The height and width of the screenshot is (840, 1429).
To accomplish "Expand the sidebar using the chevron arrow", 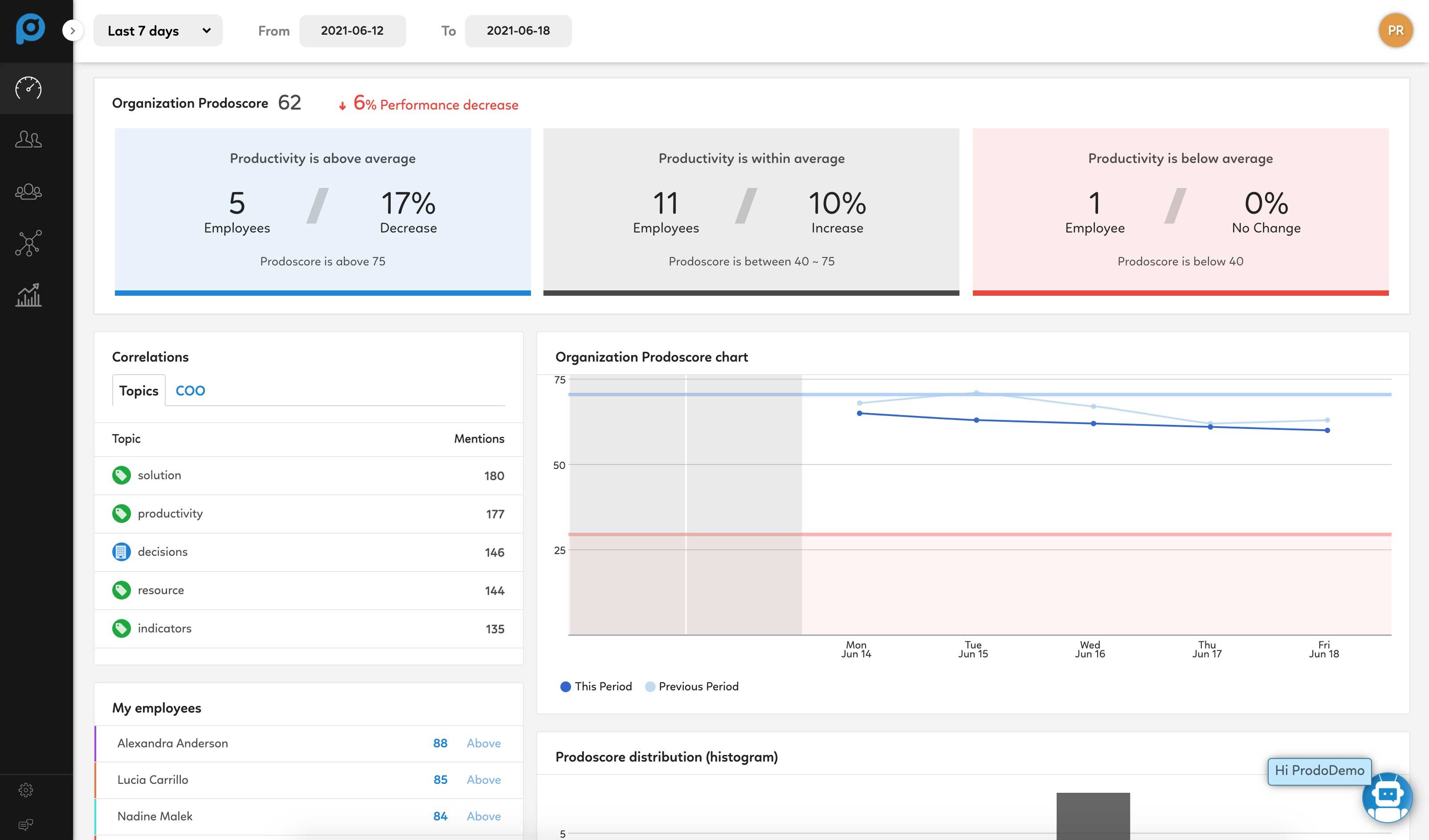I will (x=73, y=31).
